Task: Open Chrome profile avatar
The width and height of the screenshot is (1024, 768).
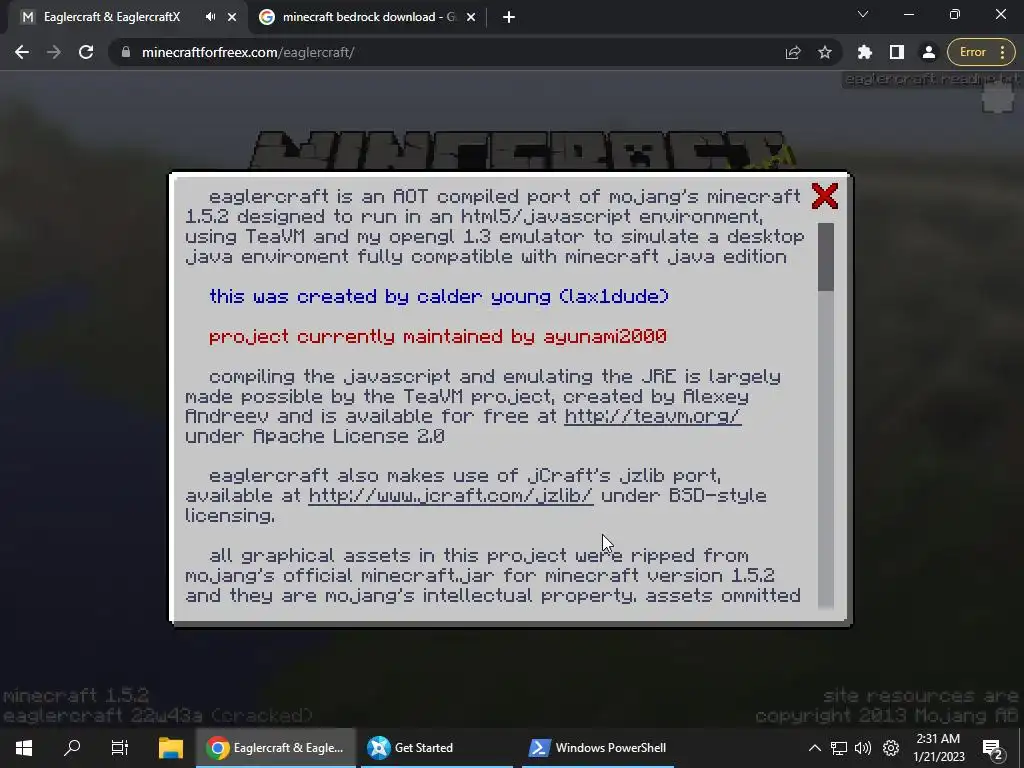Action: click(929, 52)
